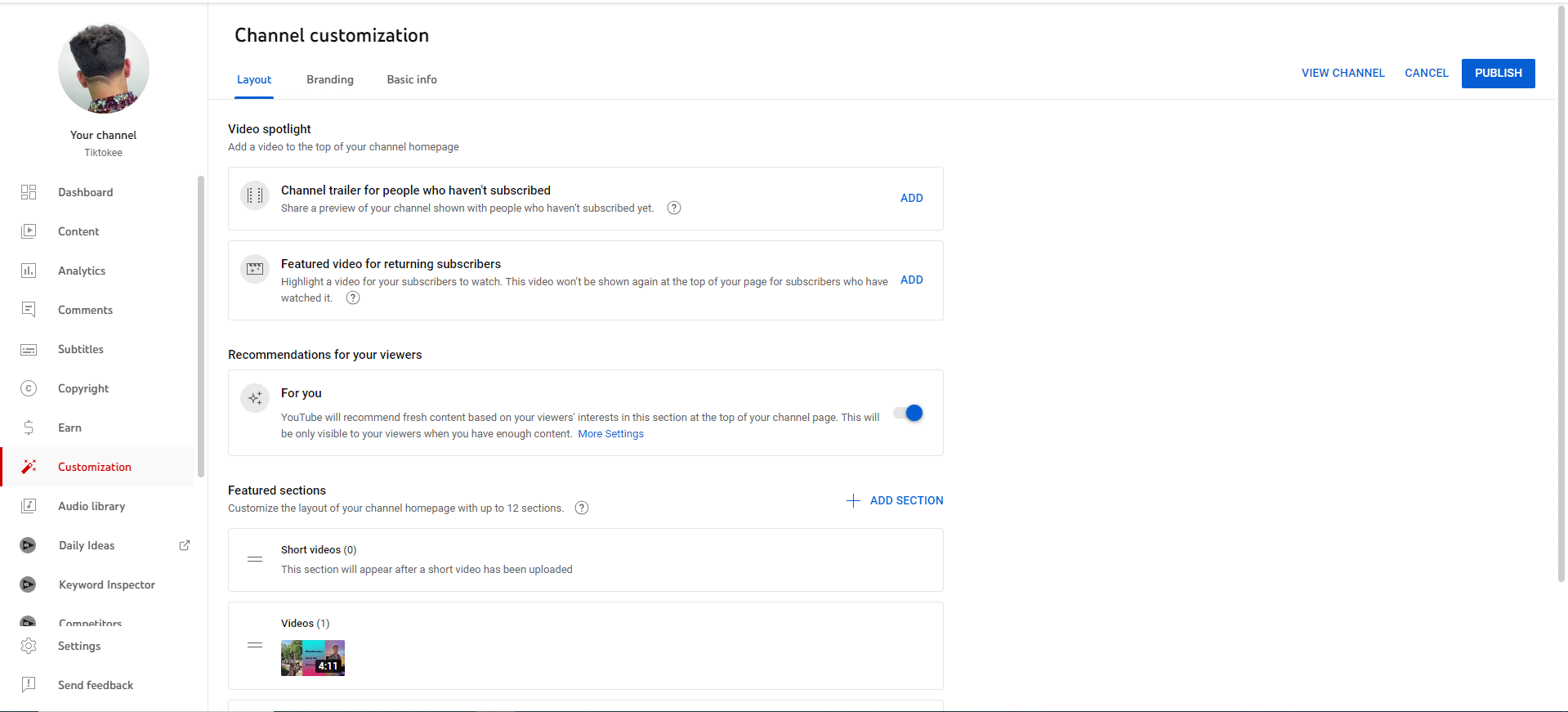The height and width of the screenshot is (712, 1568).
Task: Click help icon next to Featured sections description
Action: point(582,508)
